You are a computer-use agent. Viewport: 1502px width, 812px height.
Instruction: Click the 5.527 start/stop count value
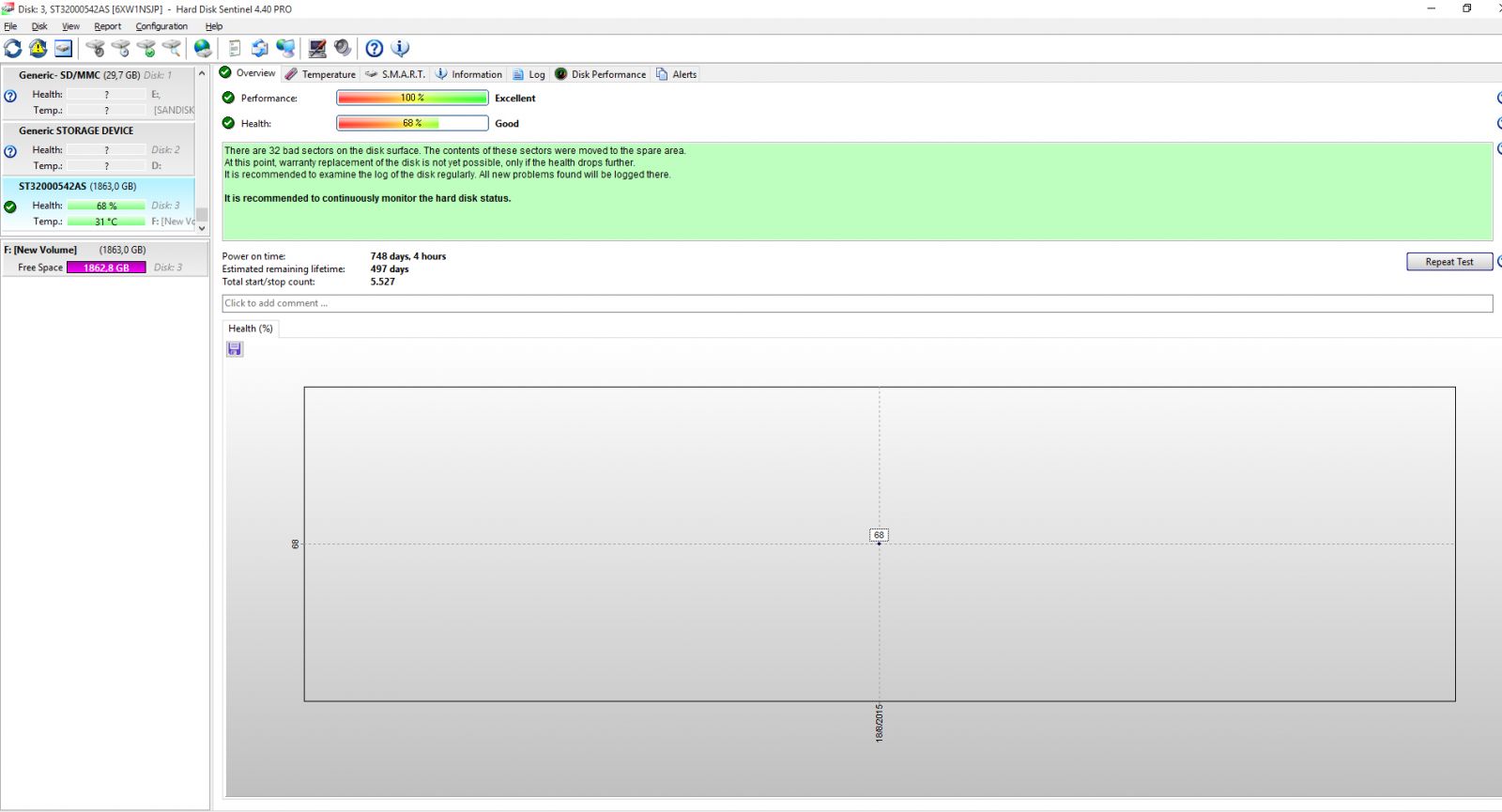[x=382, y=282]
